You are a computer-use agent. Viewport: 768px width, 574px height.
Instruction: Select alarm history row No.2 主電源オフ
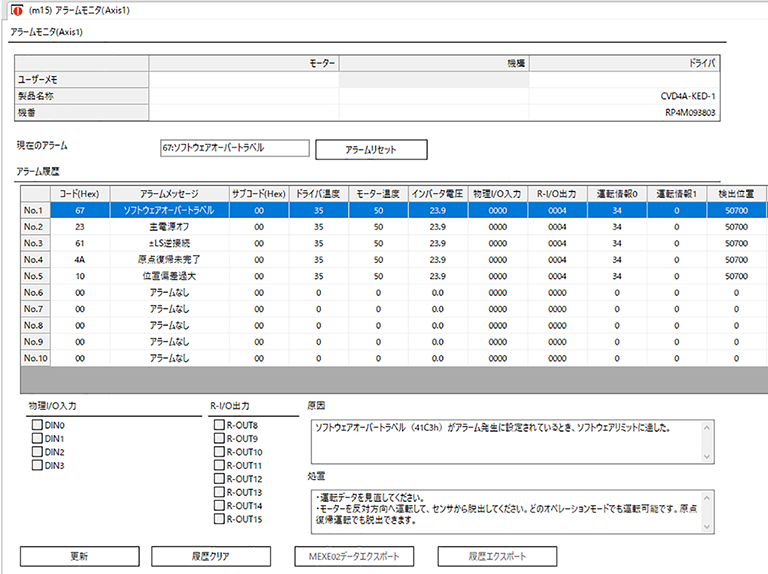point(167,227)
